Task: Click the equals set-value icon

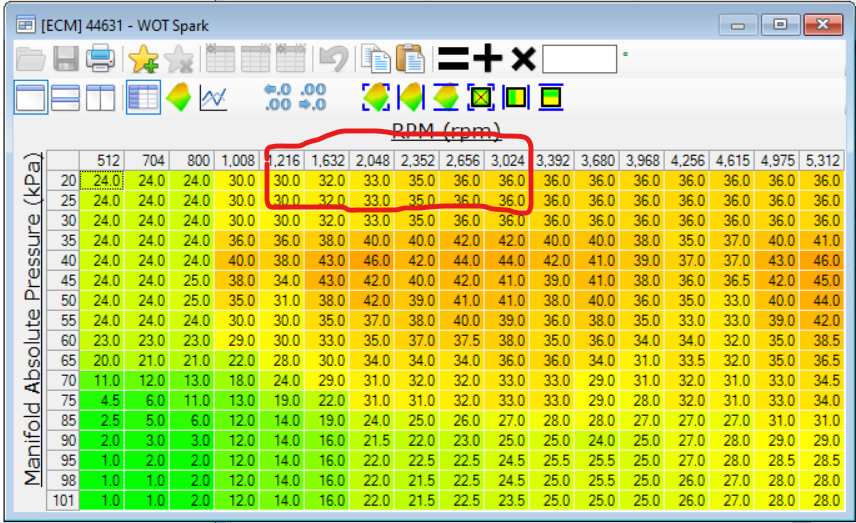Action: coord(453,59)
